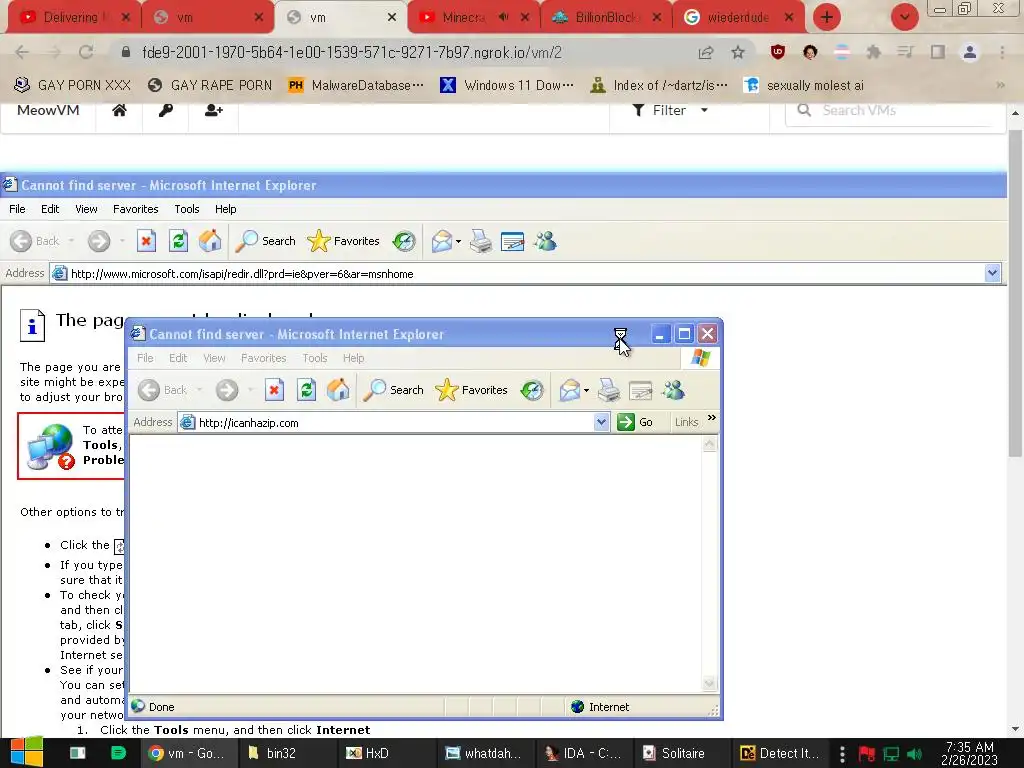Click Refresh icon in front IE window
1024x768 pixels.
click(x=306, y=390)
